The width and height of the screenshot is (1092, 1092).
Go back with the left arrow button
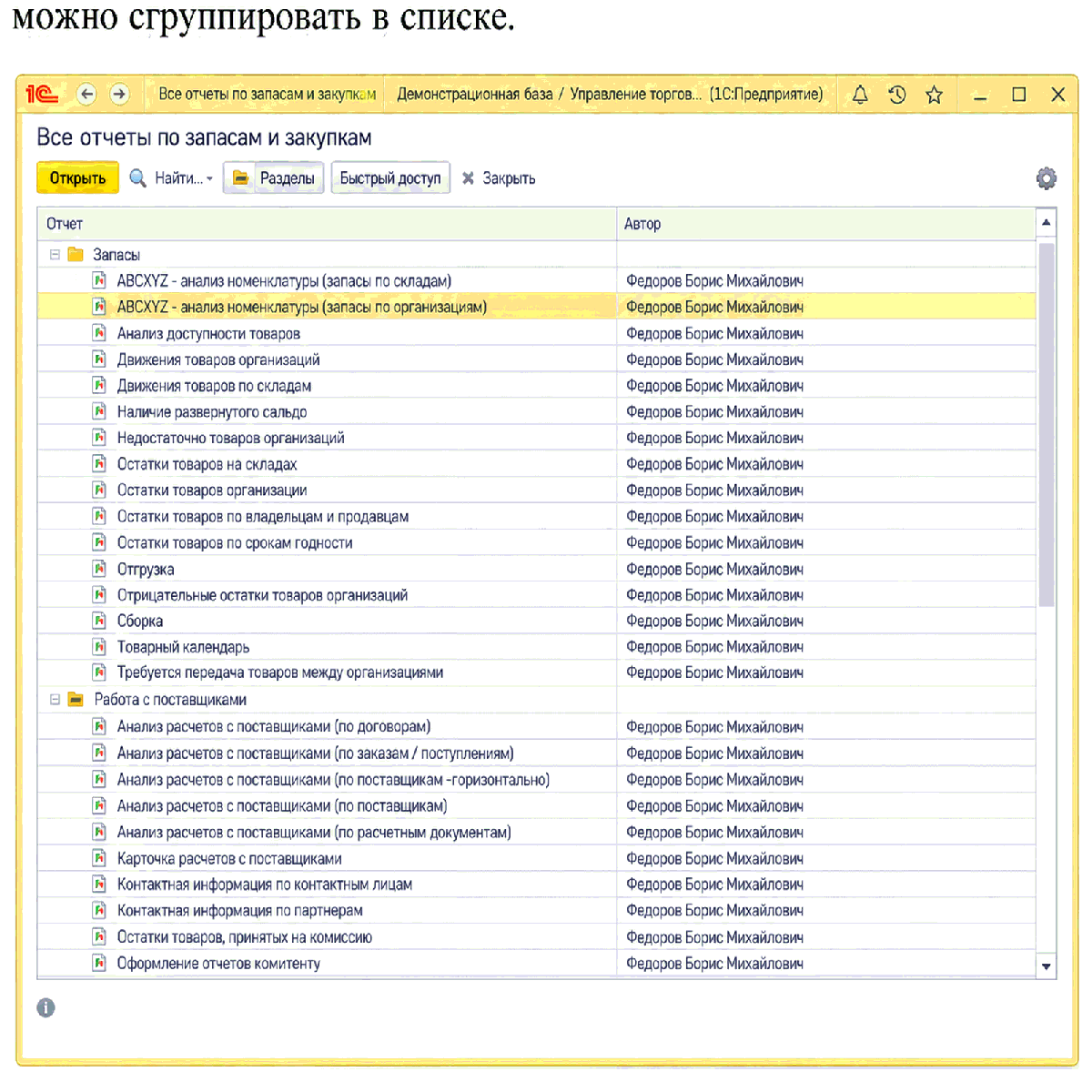86,94
